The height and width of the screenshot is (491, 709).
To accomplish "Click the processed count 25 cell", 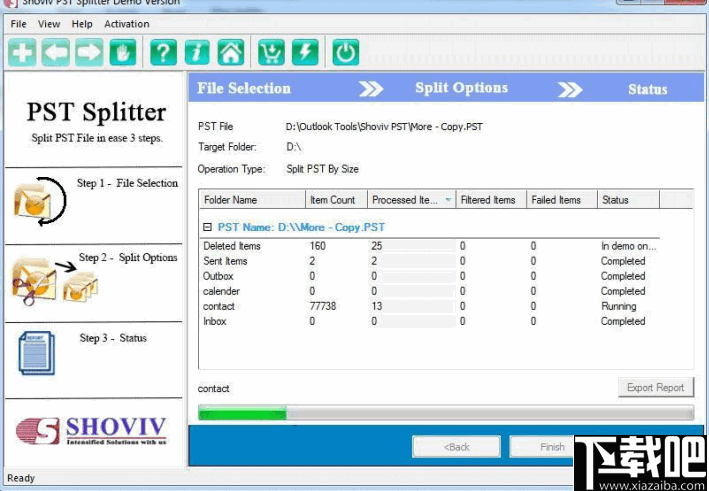I will pyautogui.click(x=377, y=246).
